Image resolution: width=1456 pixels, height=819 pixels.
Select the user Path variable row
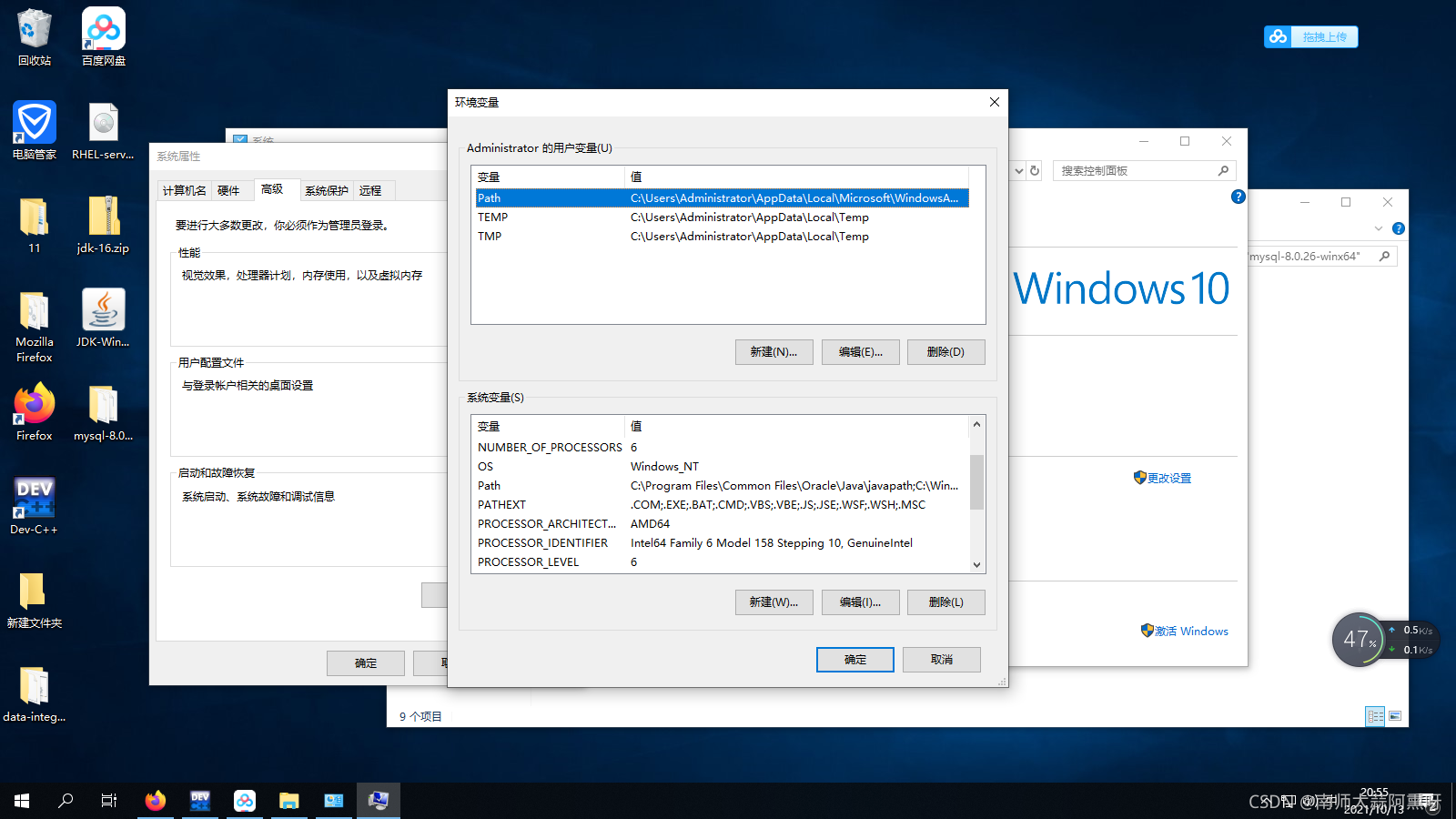tap(723, 197)
